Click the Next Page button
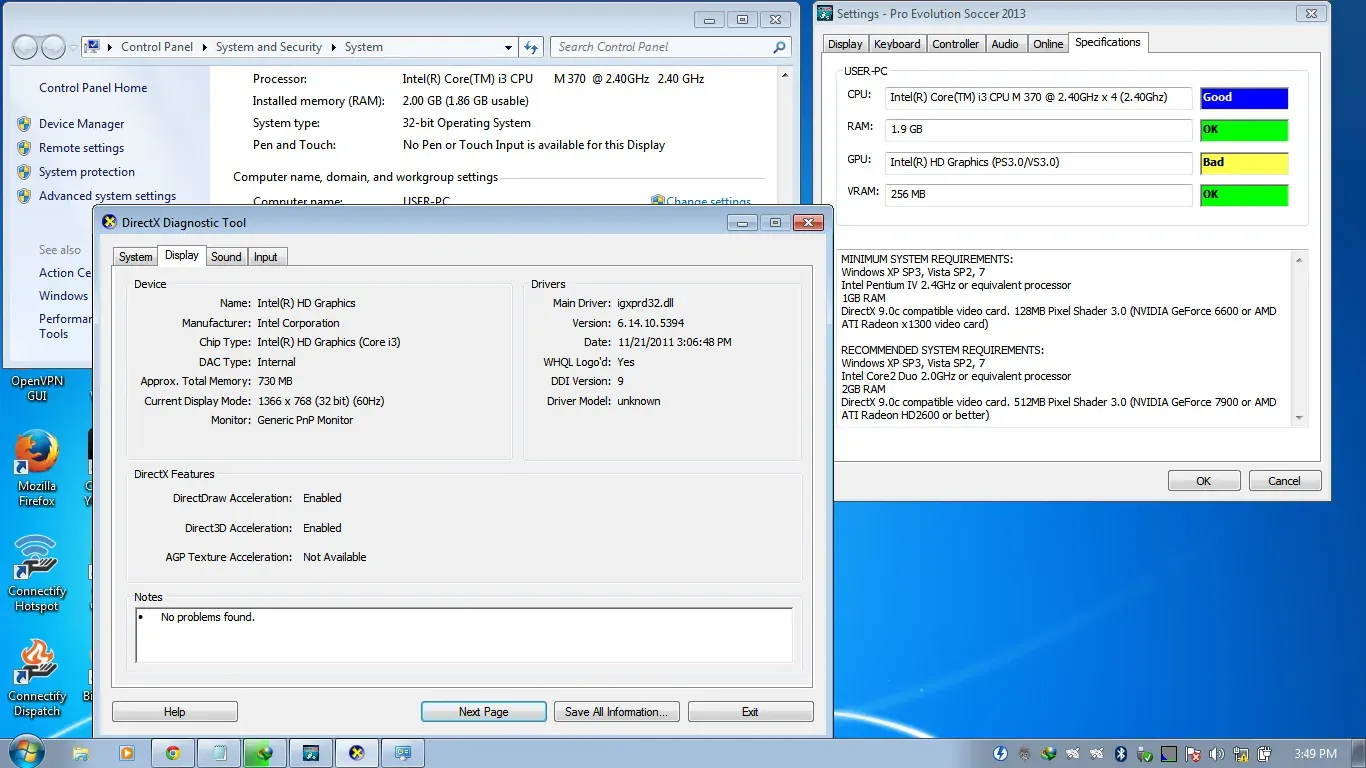 483,712
